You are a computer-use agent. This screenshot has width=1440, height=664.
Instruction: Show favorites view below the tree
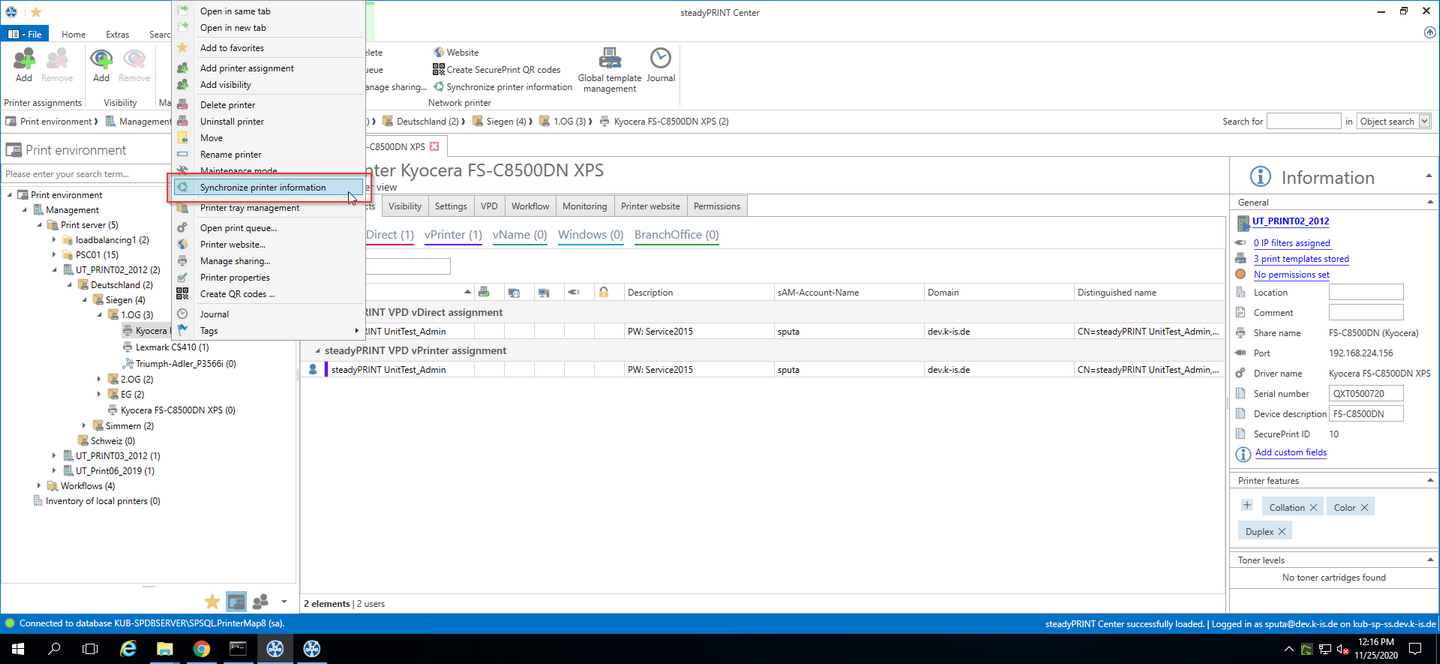pos(212,601)
